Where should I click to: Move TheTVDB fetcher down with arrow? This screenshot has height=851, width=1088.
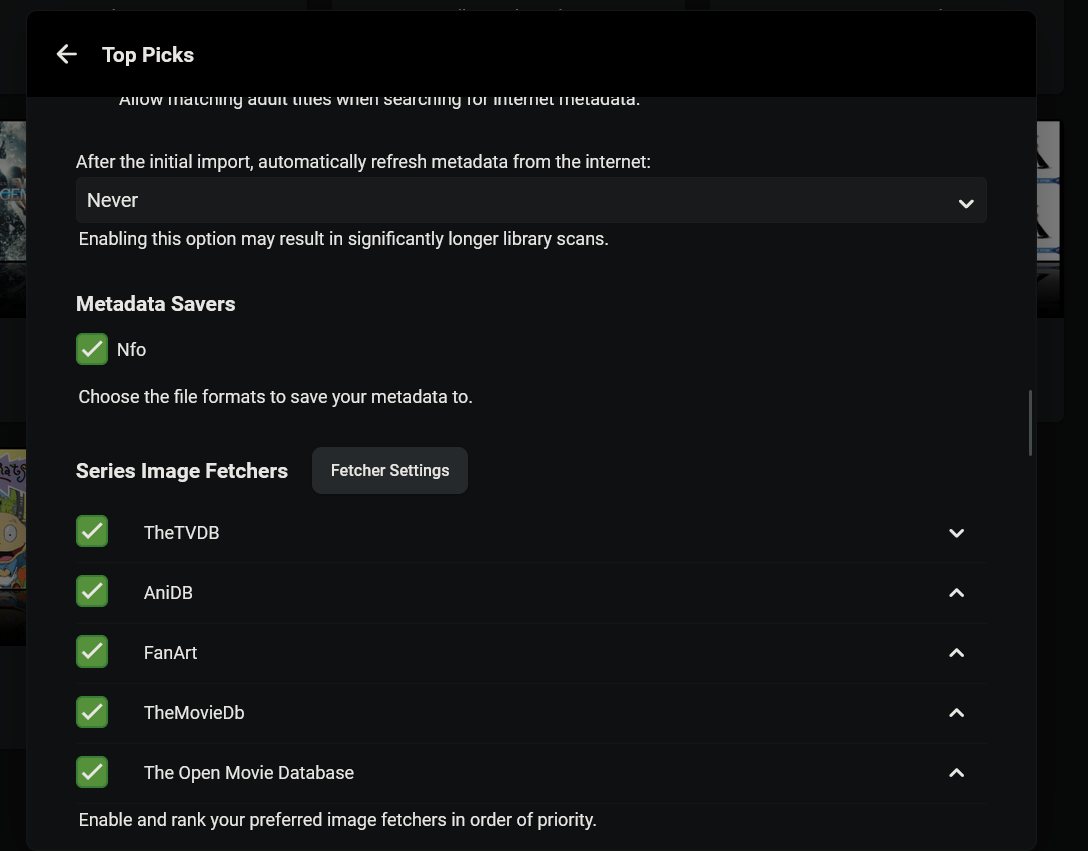pyautogui.click(x=956, y=533)
